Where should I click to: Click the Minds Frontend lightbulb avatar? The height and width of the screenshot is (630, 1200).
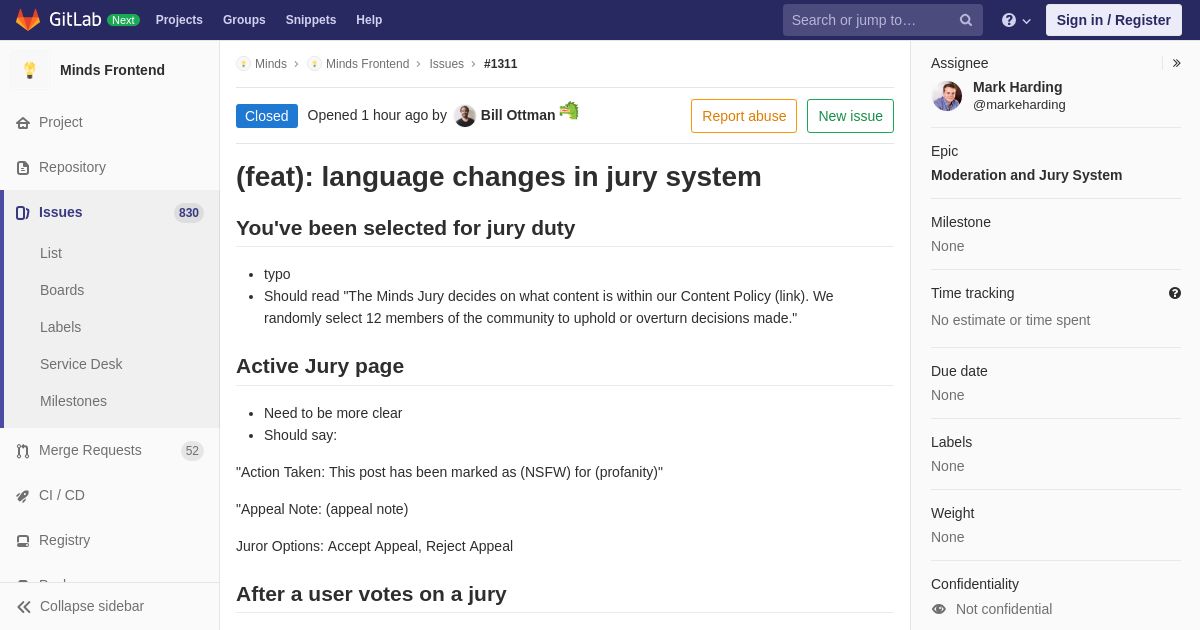(x=30, y=70)
